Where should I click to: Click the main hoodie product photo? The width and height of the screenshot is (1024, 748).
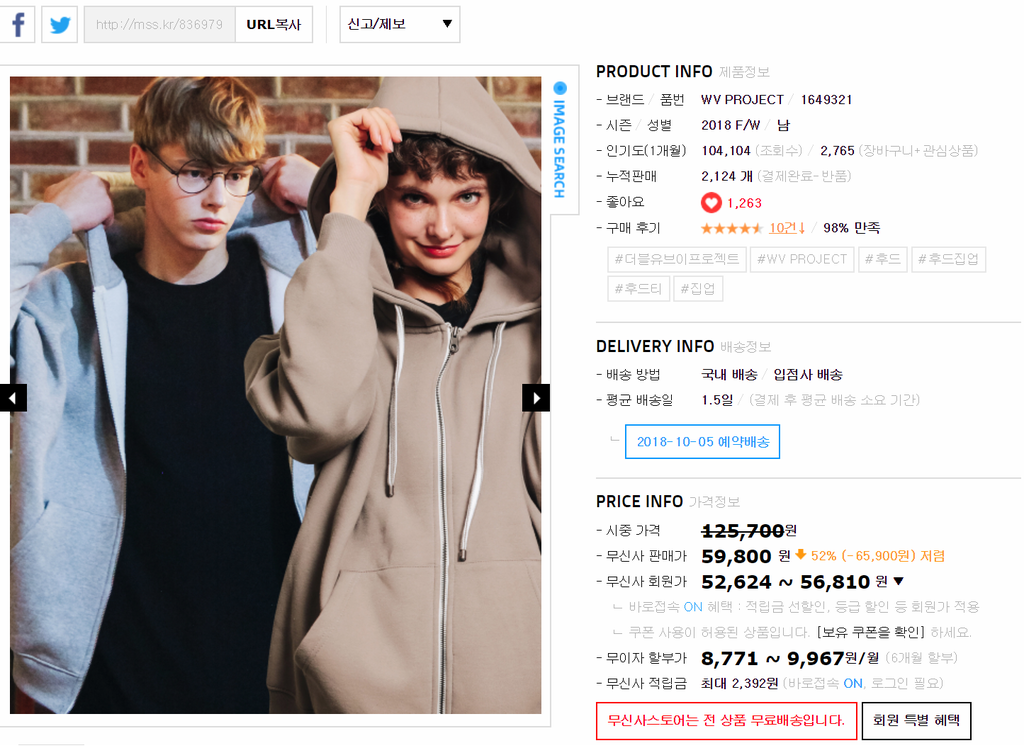click(x=276, y=395)
